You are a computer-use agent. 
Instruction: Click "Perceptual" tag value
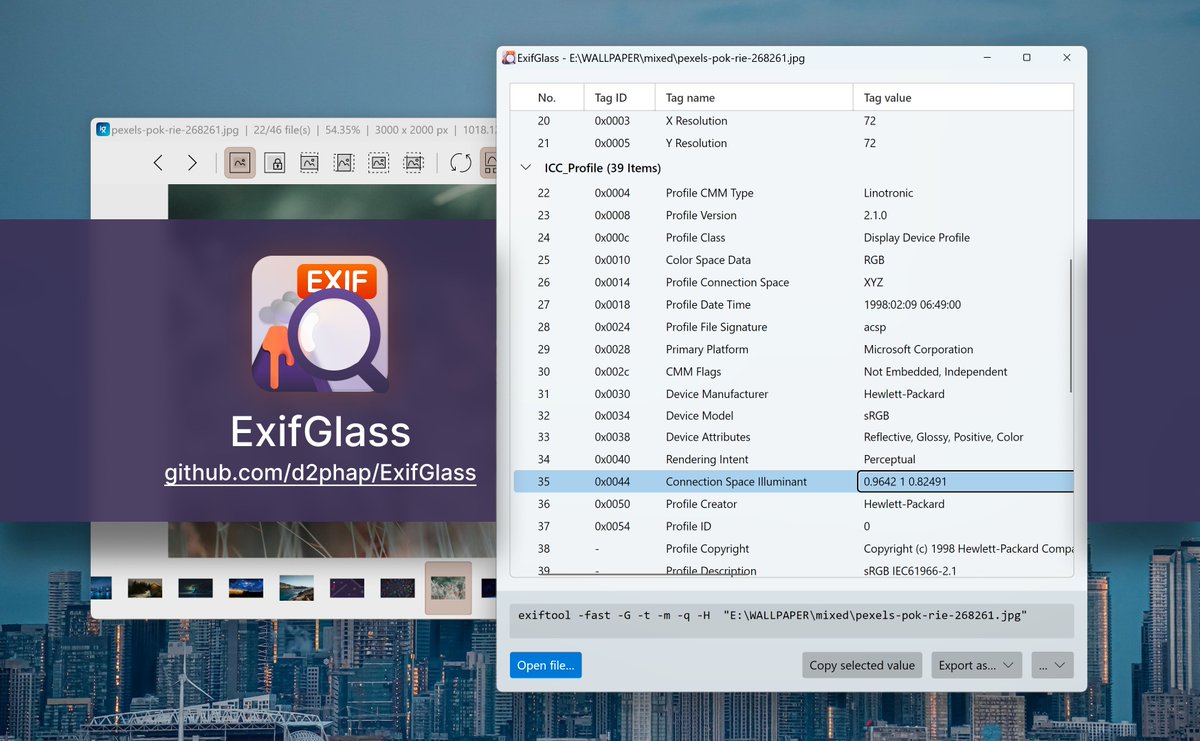click(889, 460)
